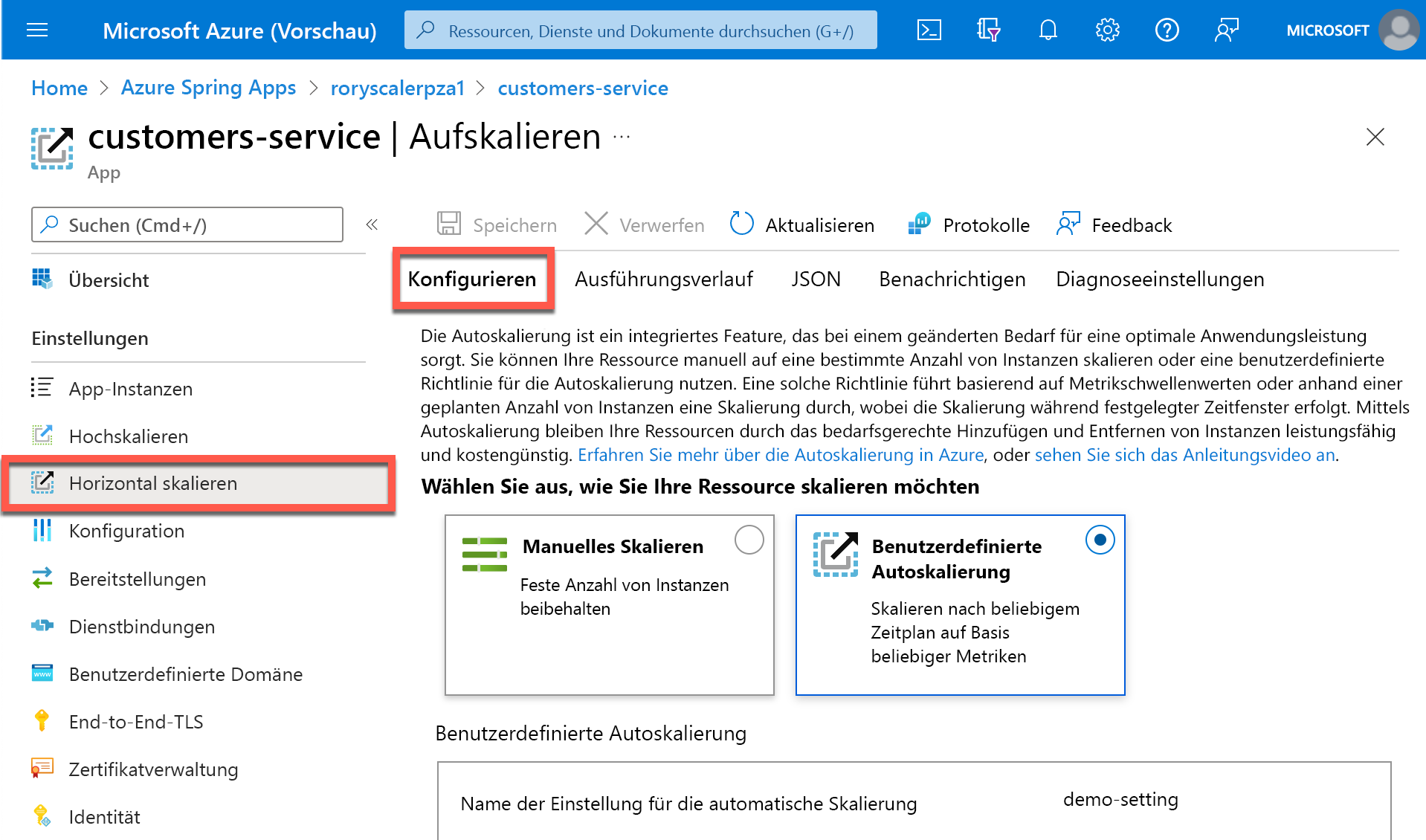Open the hamburger portal menu
1426x840 pixels.
tap(37, 30)
